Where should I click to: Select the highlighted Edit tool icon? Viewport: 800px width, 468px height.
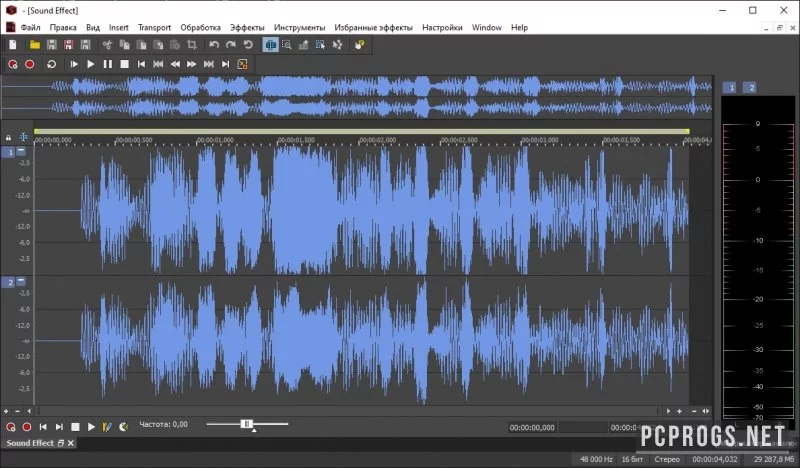(x=270, y=45)
